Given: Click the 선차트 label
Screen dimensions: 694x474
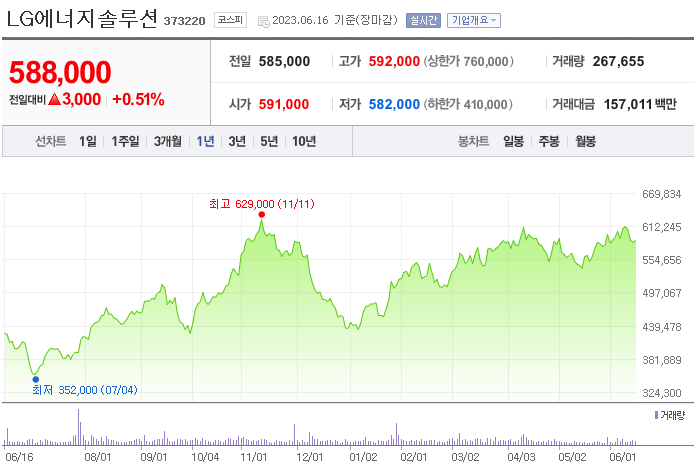Looking at the screenshot, I should [50, 141].
